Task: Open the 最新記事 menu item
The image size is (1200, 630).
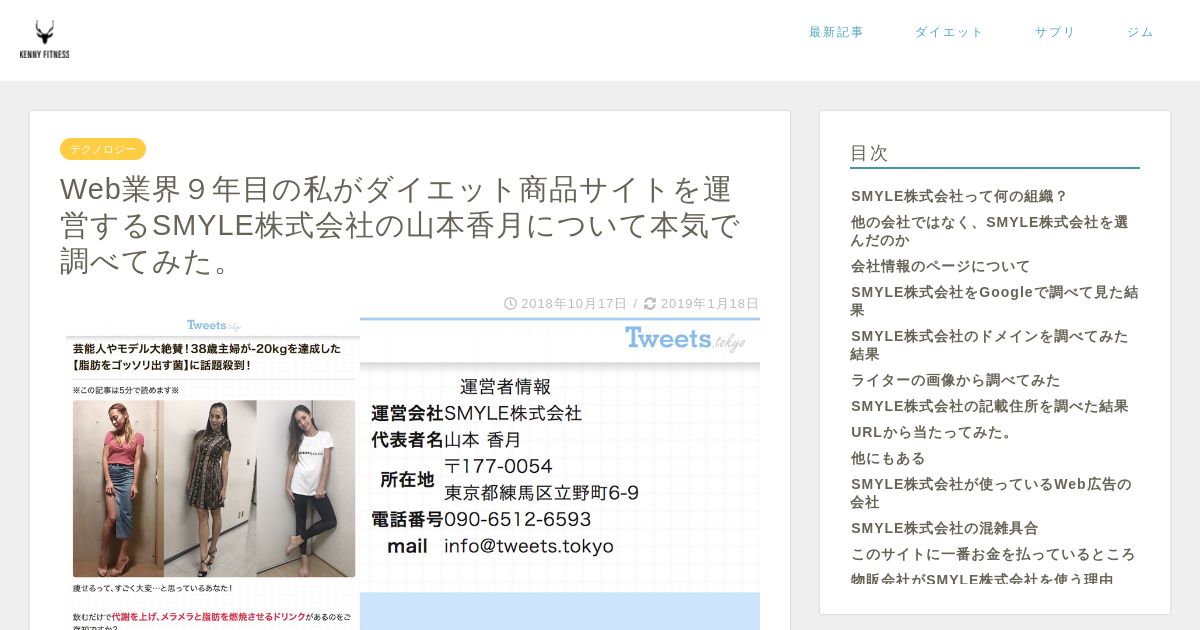Action: pos(836,32)
